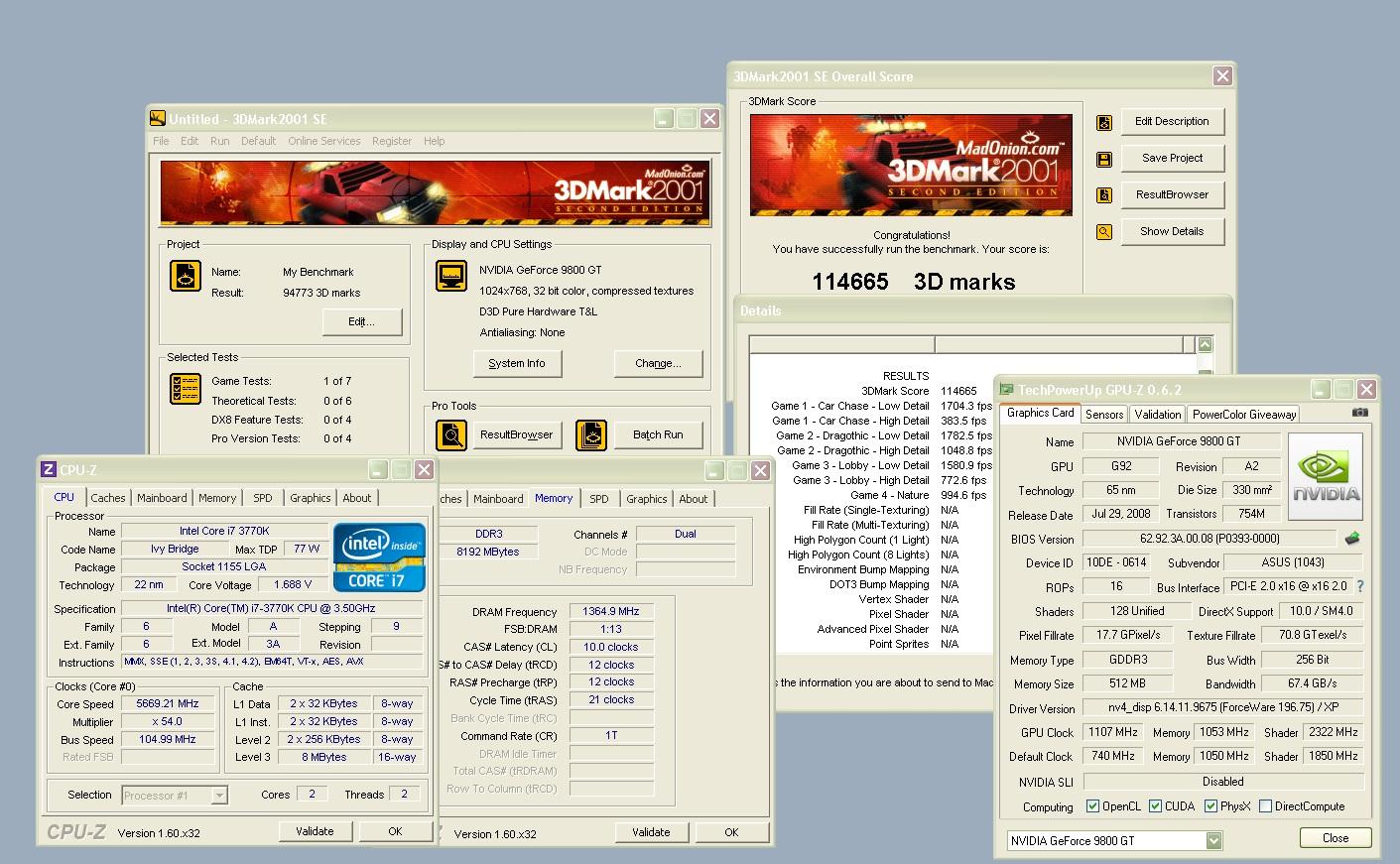This screenshot has height=864, width=1400.
Task: Open the GPU selector dropdown in GPU-Z
Action: [1213, 840]
